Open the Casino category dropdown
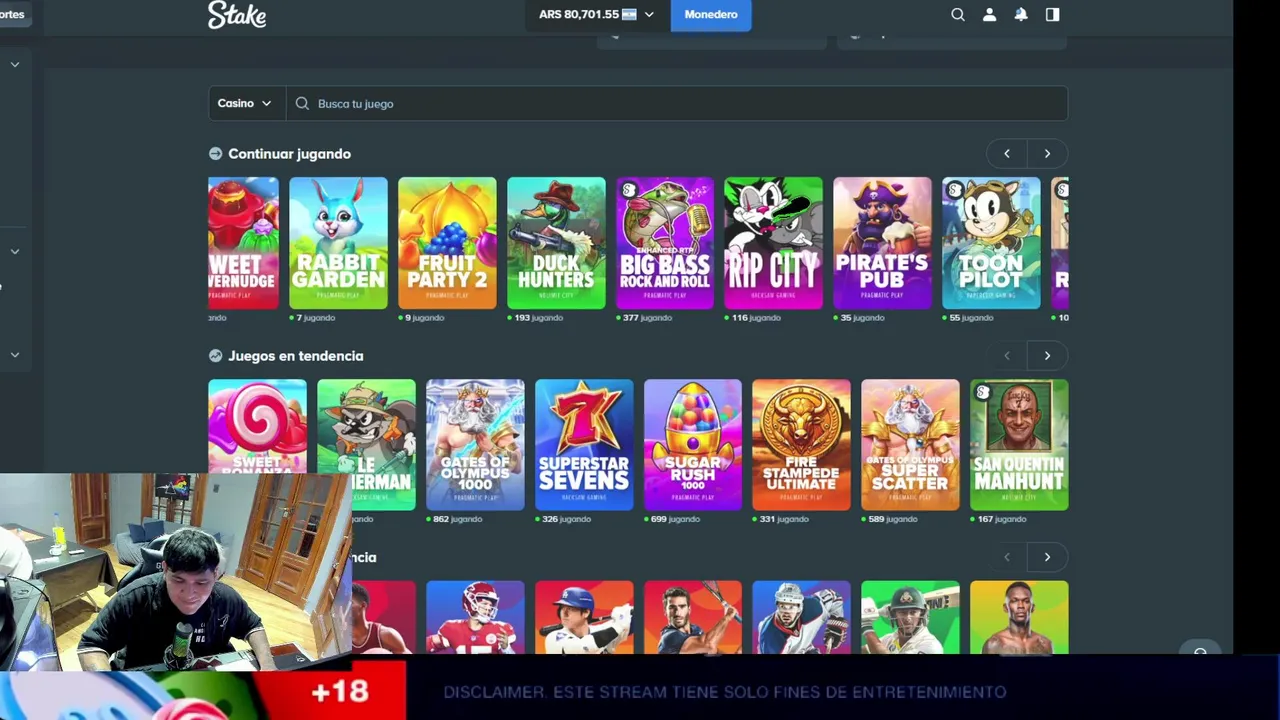Screen dimensions: 1280x720 (x=245, y=103)
